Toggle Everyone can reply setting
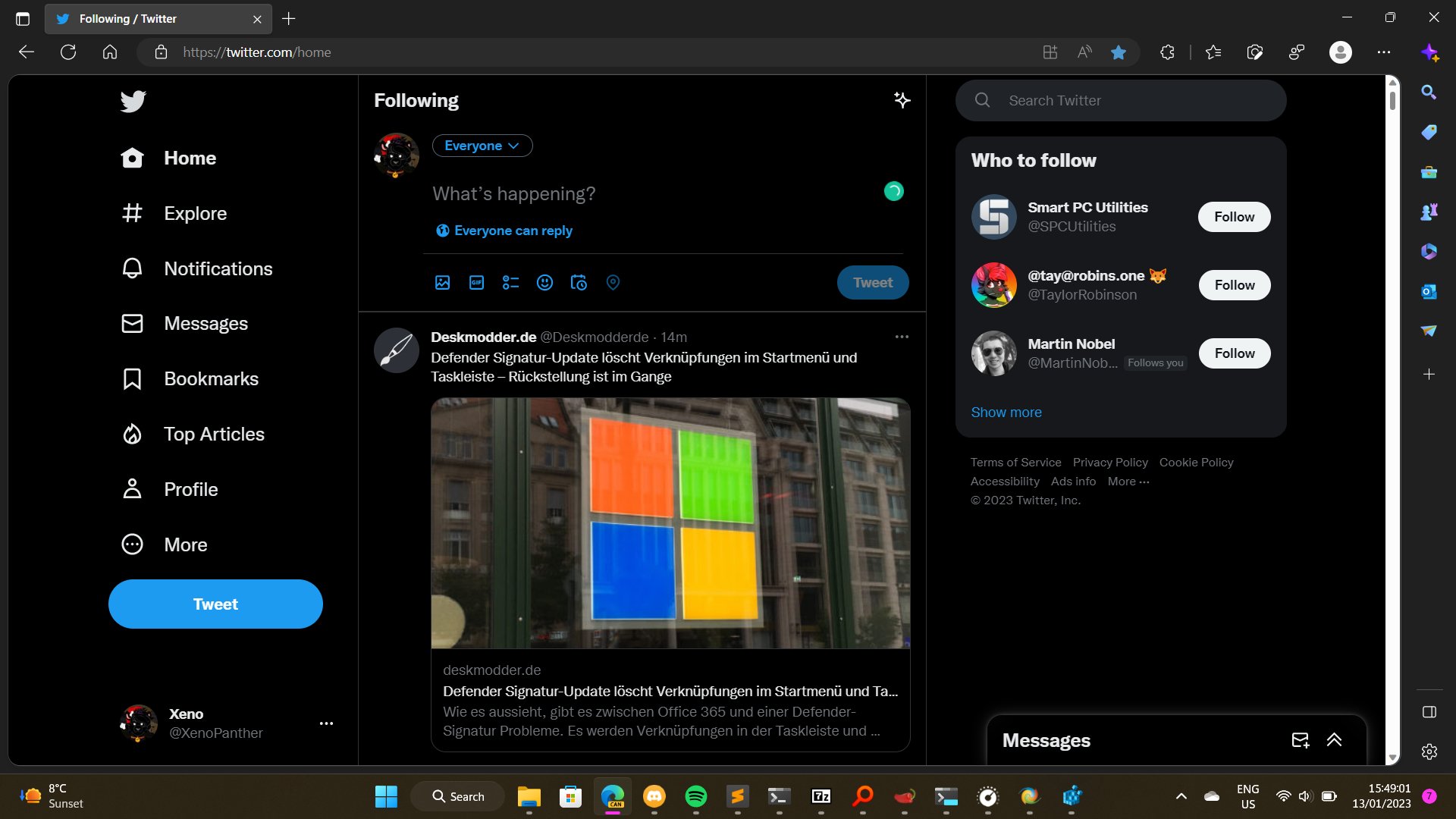 [x=504, y=230]
